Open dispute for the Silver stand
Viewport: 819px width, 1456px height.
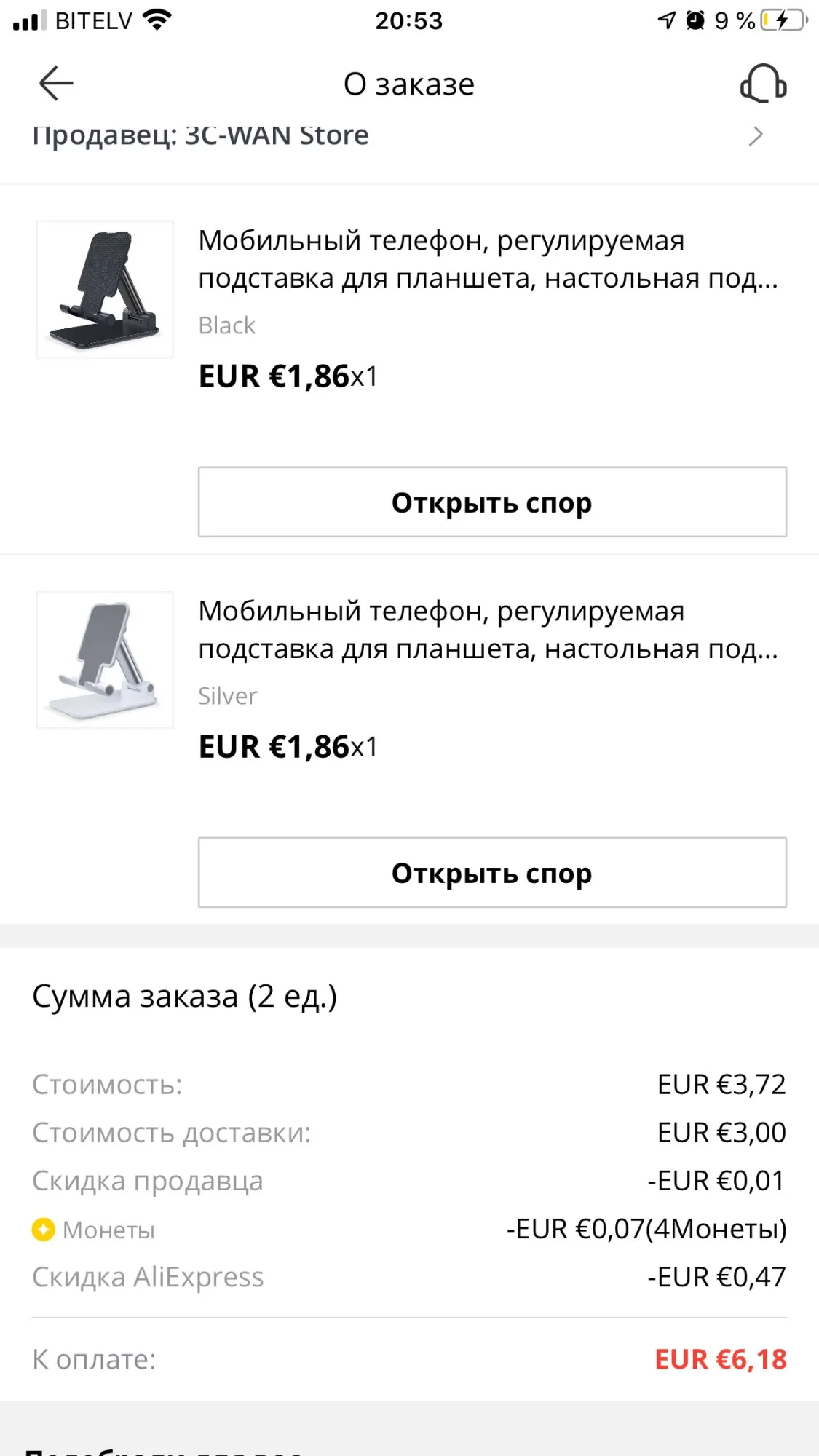point(492,873)
